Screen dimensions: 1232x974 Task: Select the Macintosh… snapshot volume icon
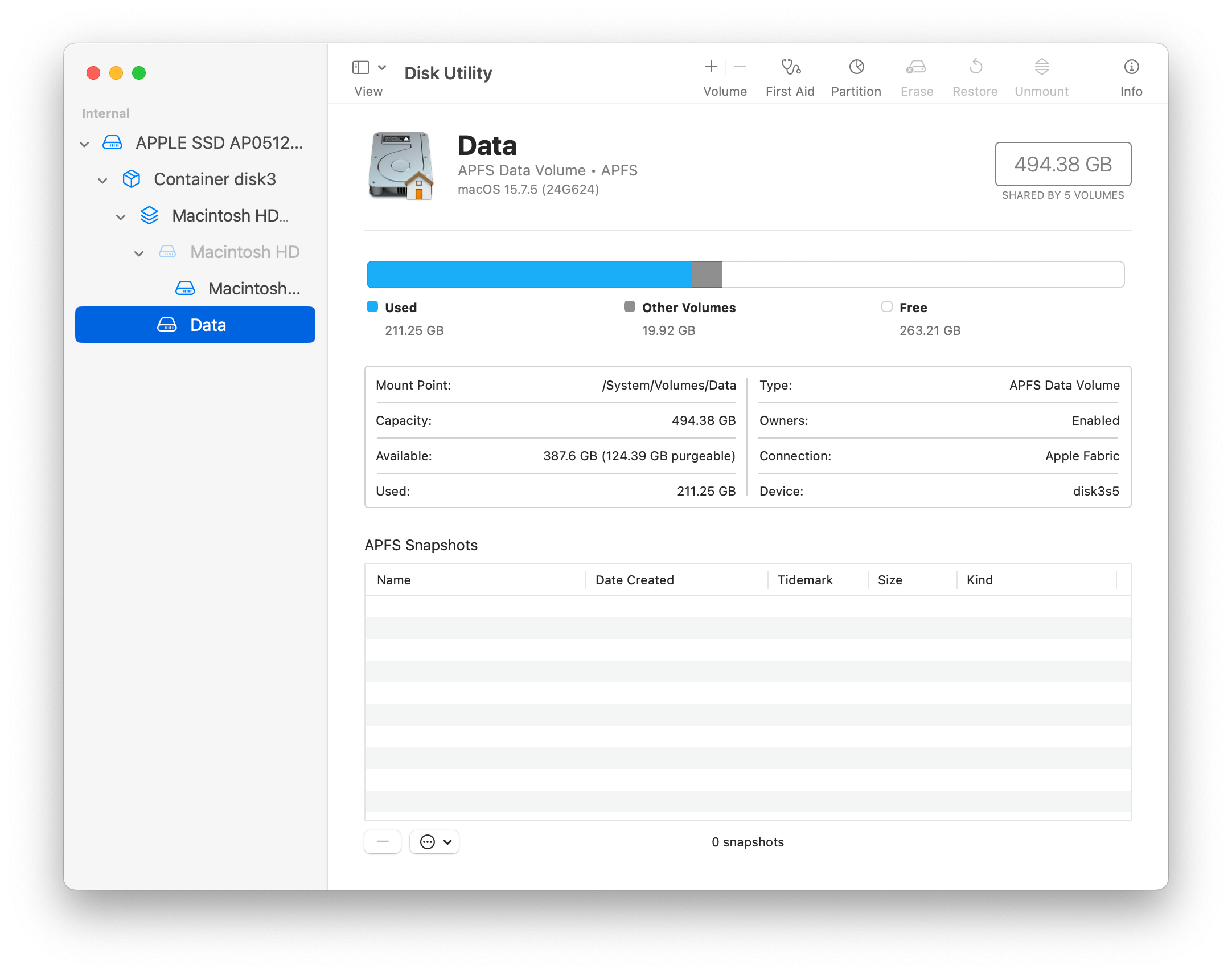pos(185,289)
